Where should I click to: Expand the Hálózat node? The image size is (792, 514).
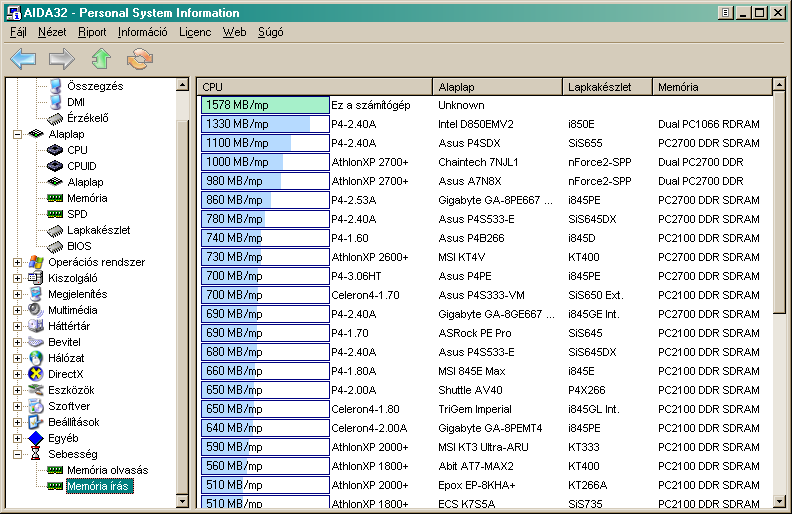[x=18, y=358]
